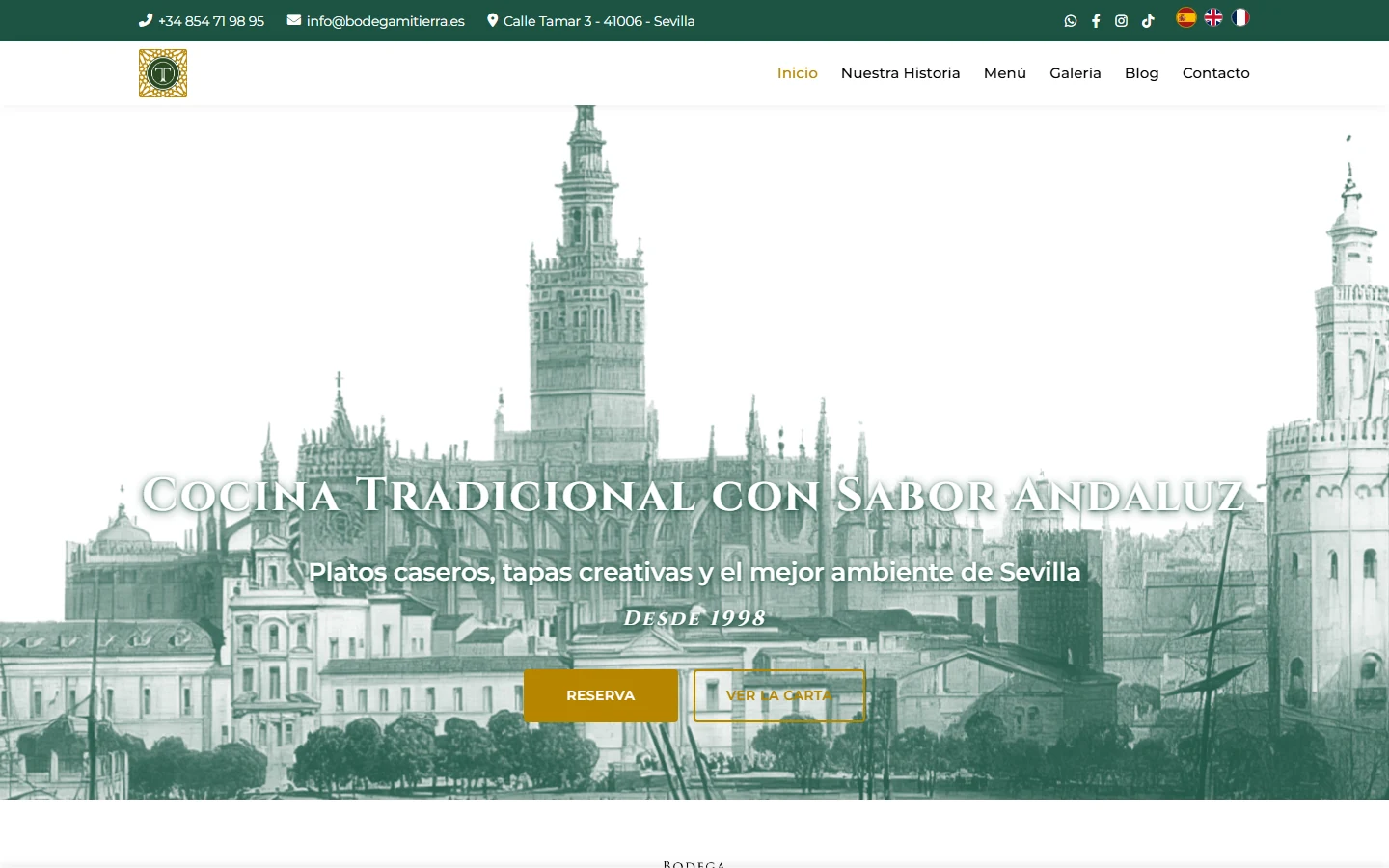The height and width of the screenshot is (868, 1389).
Task: Call phone number +34 854 71 98 95
Action: 211,21
